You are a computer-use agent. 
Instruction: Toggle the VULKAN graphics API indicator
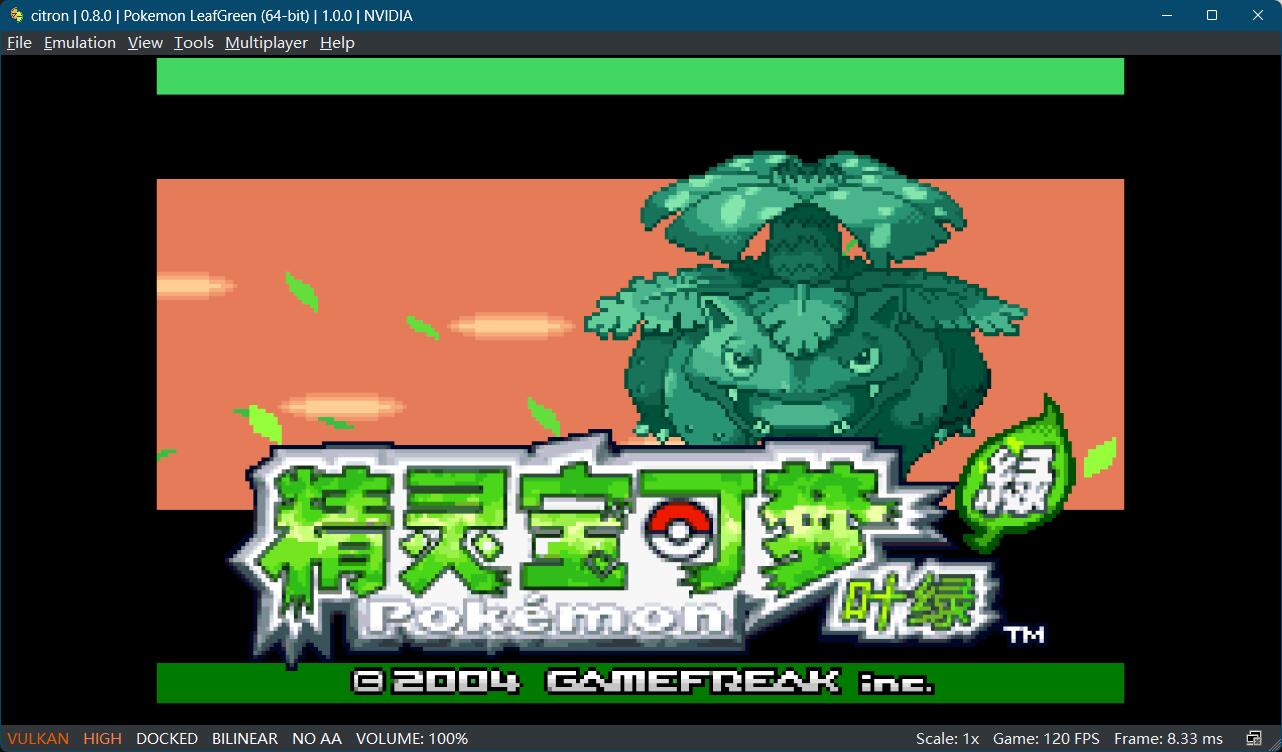pyautogui.click(x=38, y=739)
